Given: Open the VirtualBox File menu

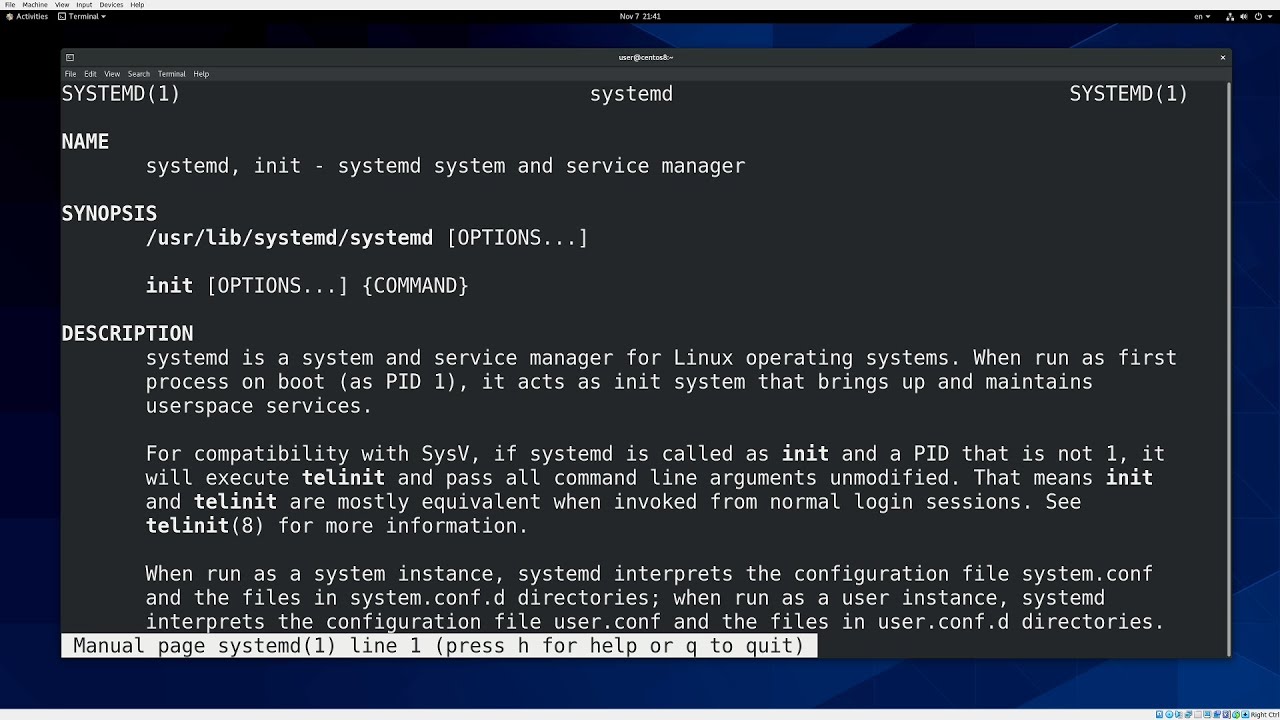Looking at the screenshot, I should click(10, 5).
